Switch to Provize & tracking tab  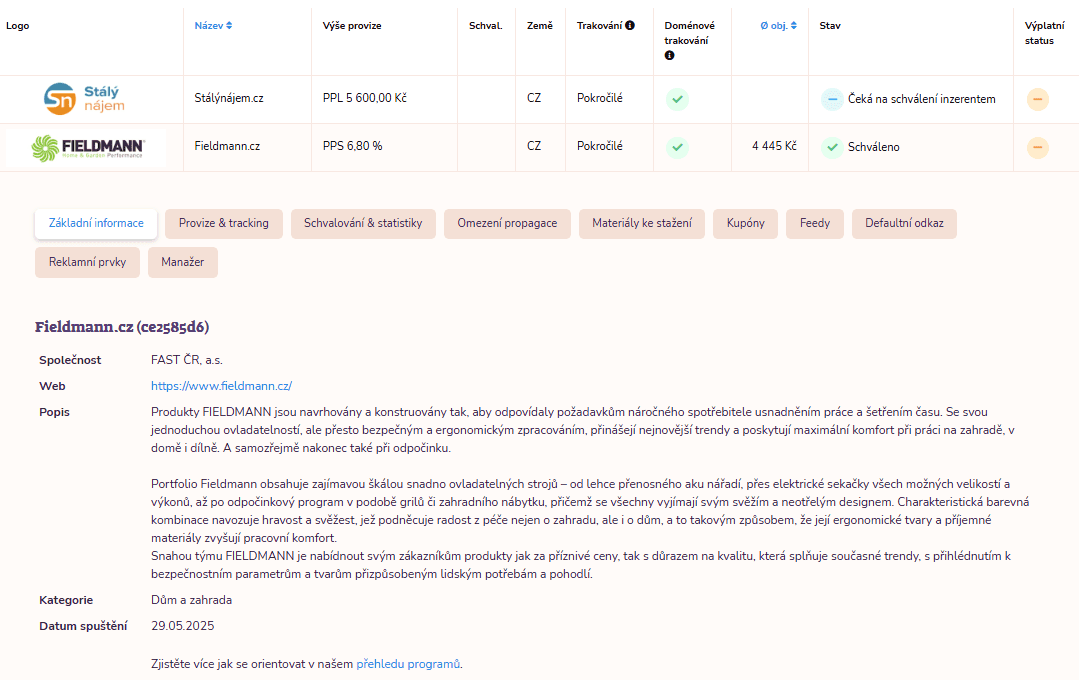[x=224, y=224]
